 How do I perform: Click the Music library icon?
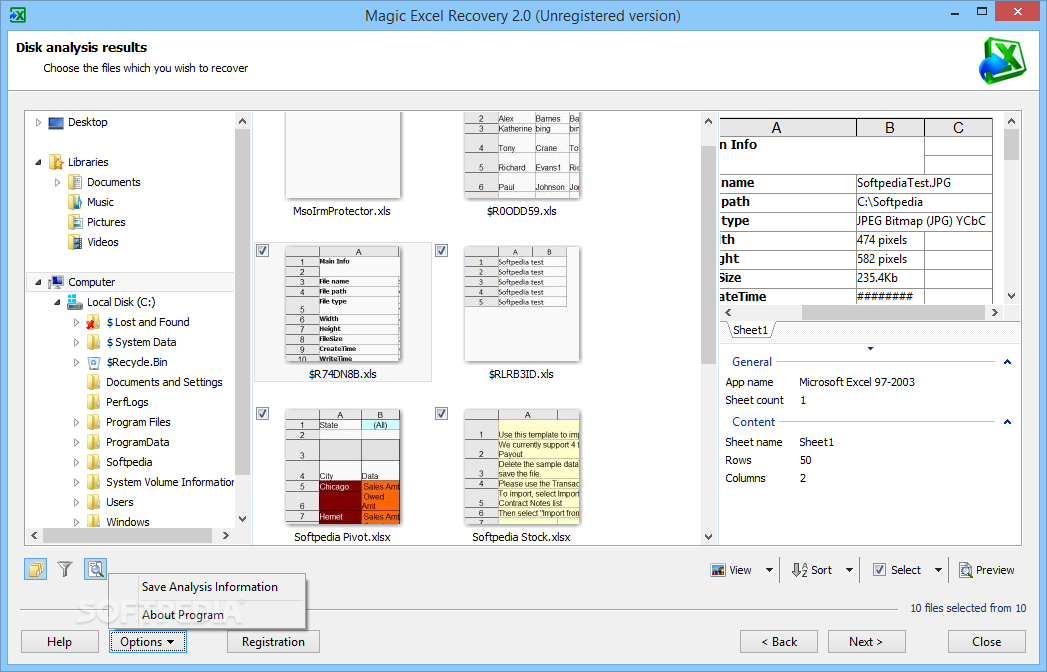75,202
